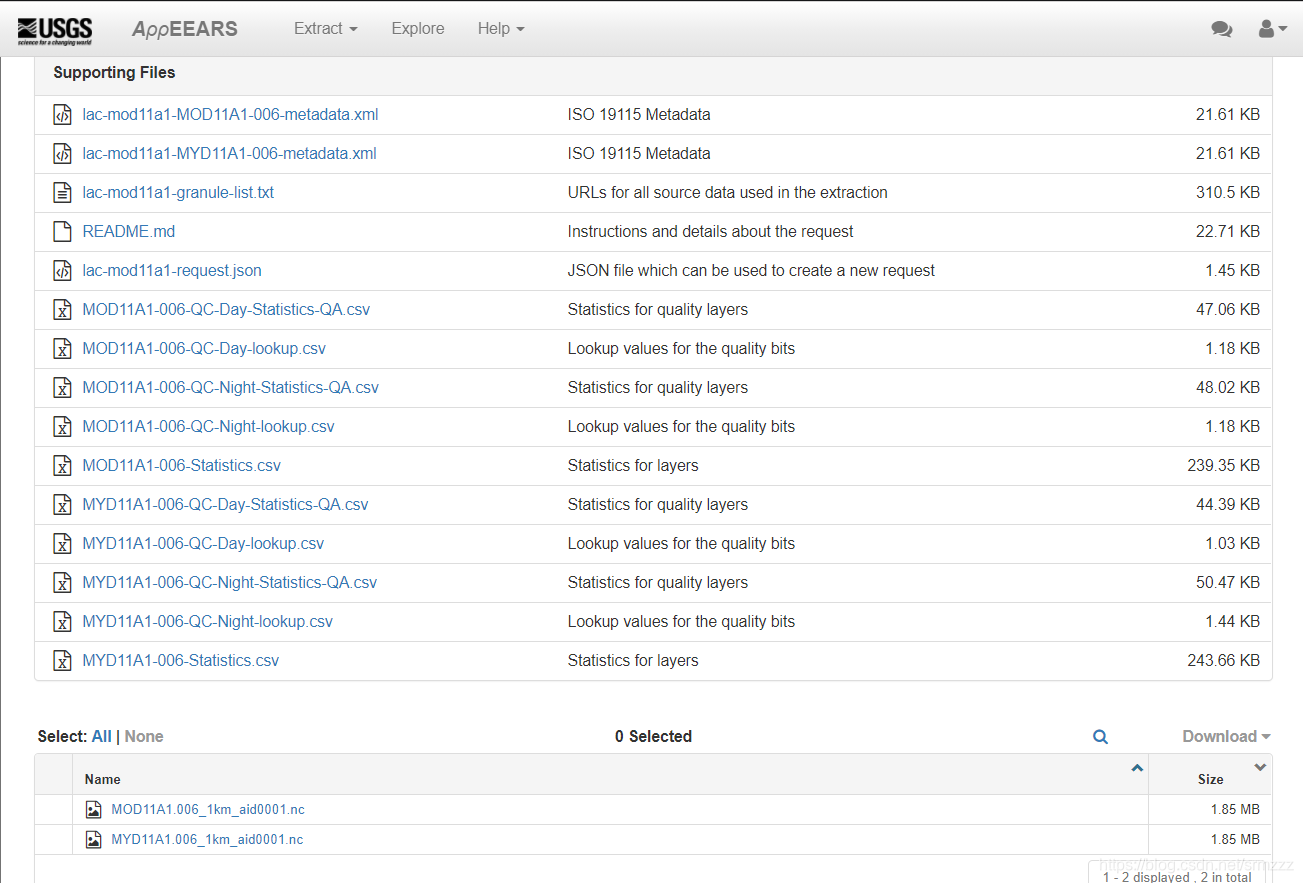
Task: Download lac-mod11a1-MOD11A1-006-metadata.xml
Action: (230, 115)
